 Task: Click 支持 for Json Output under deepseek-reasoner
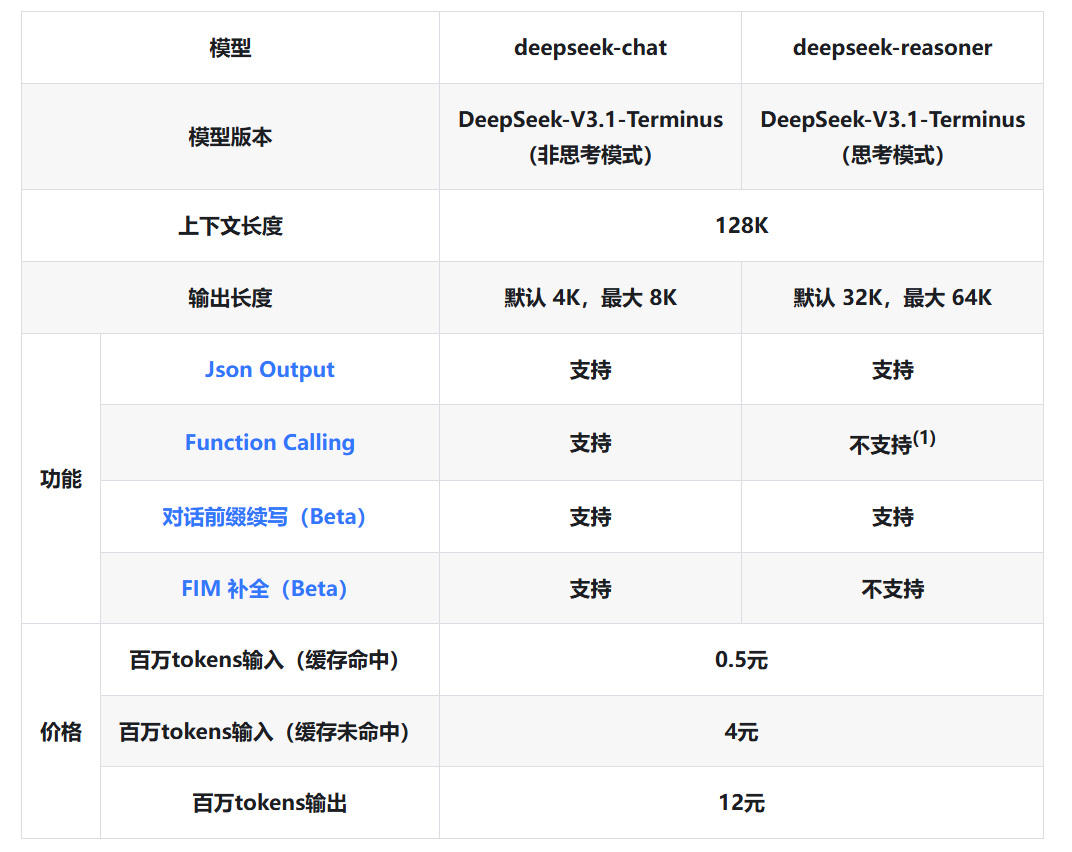pyautogui.click(x=892, y=369)
